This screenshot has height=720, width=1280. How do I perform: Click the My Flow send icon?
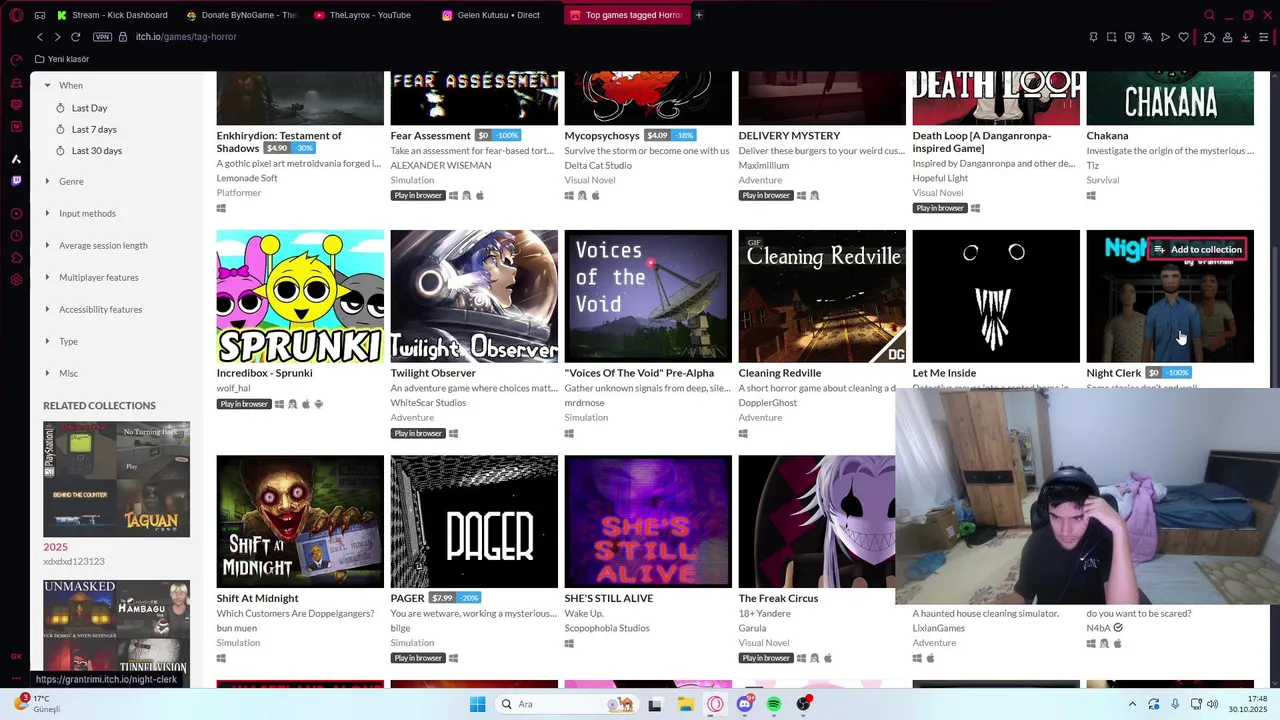[1165, 37]
